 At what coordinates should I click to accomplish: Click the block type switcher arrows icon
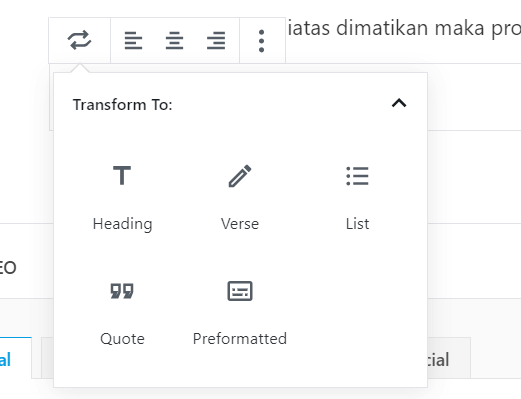pyautogui.click(x=79, y=40)
